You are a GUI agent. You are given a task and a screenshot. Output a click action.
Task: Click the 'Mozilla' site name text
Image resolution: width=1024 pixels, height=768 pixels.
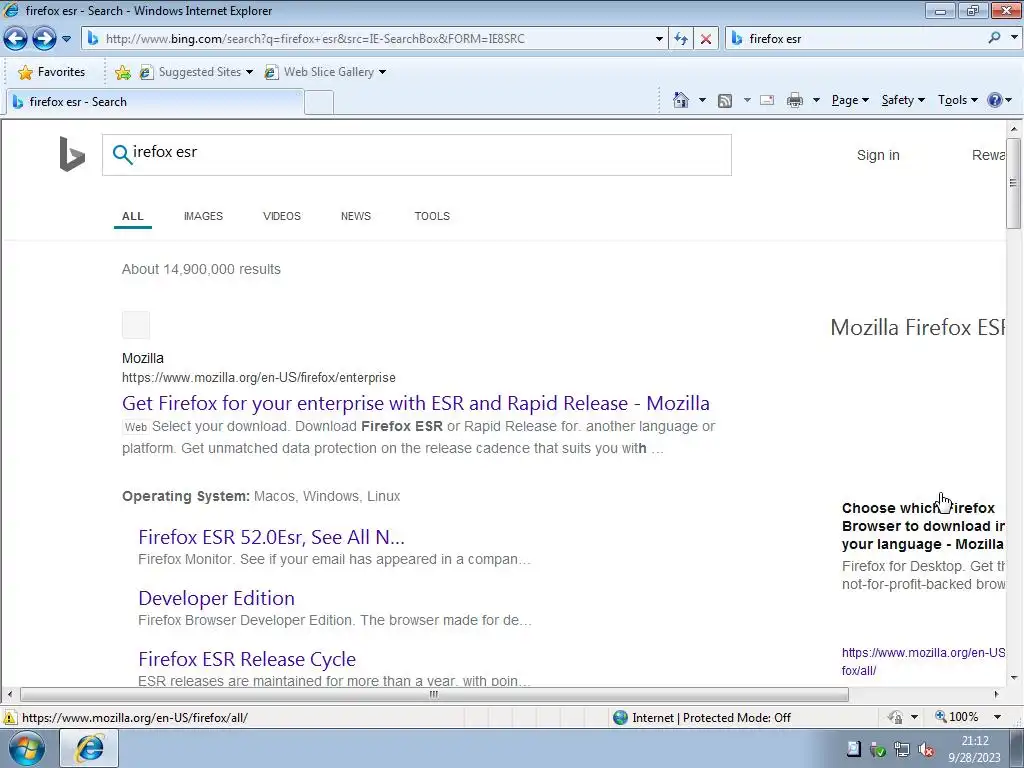click(142, 358)
